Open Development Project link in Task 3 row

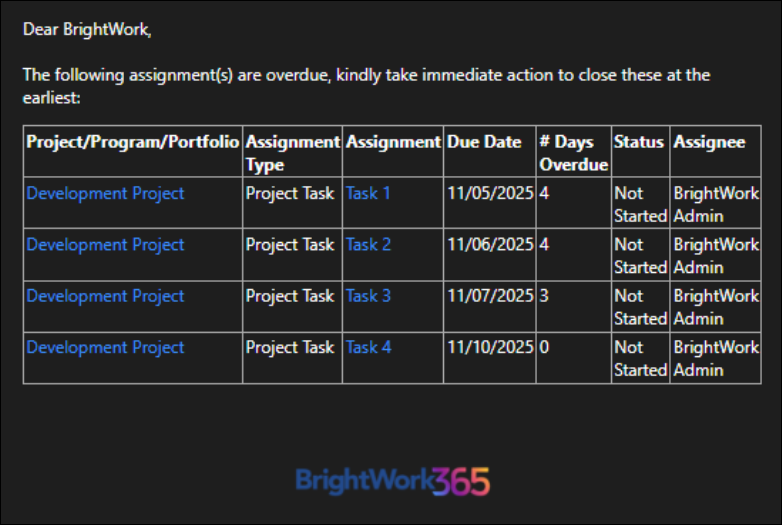(x=105, y=296)
